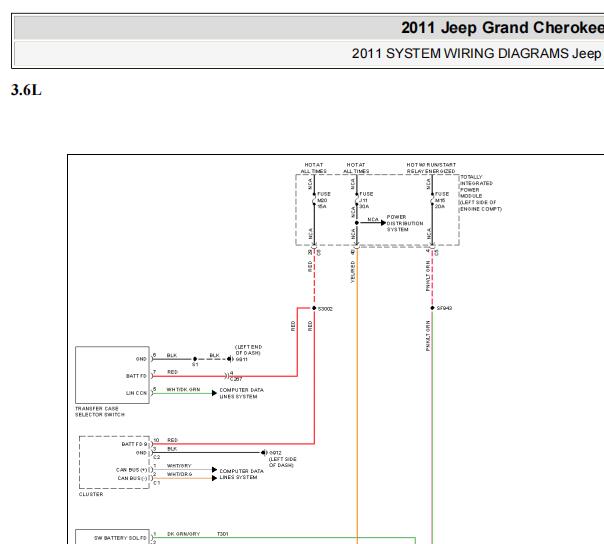The height and width of the screenshot is (544, 604).
Task: Click the "LIN CON" pin label
Action: pos(136,393)
